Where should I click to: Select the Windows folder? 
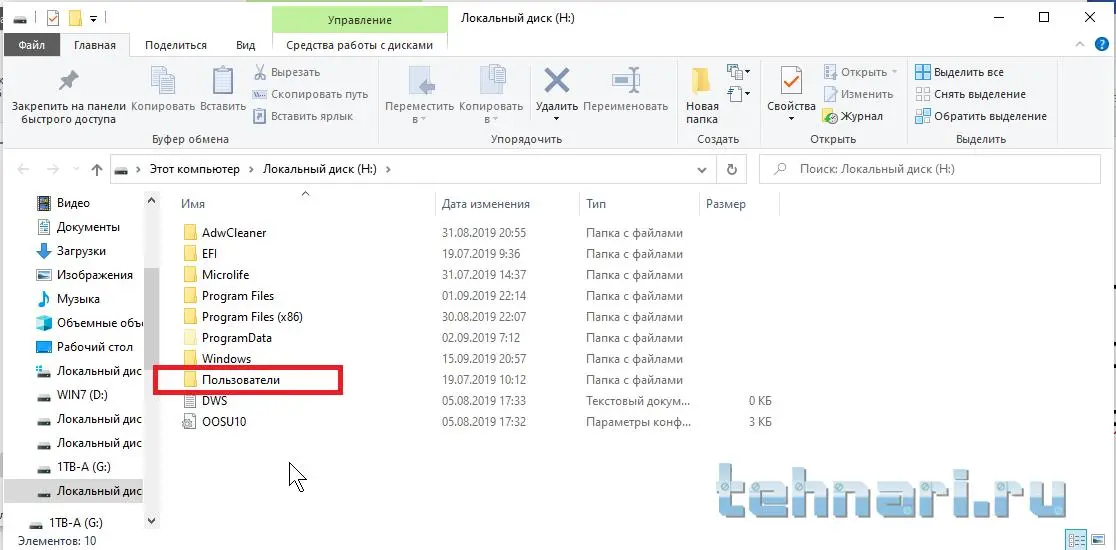226,359
